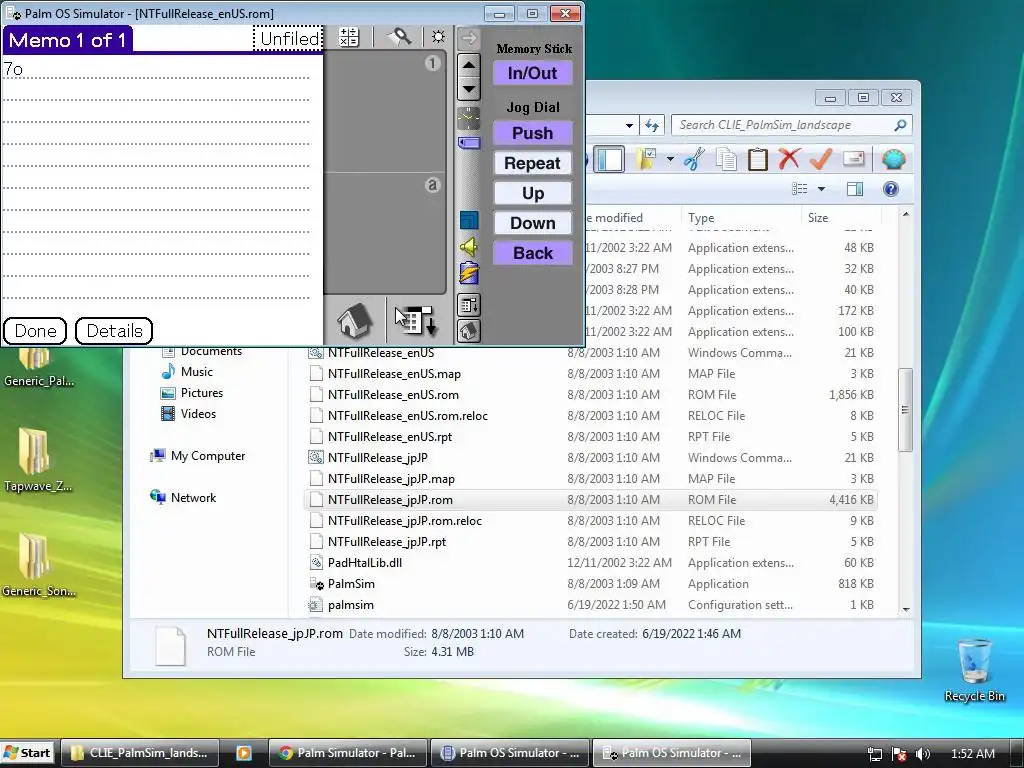Image resolution: width=1024 pixels, height=768 pixels.
Task: Click the Start button on taskbar
Action: 27,753
